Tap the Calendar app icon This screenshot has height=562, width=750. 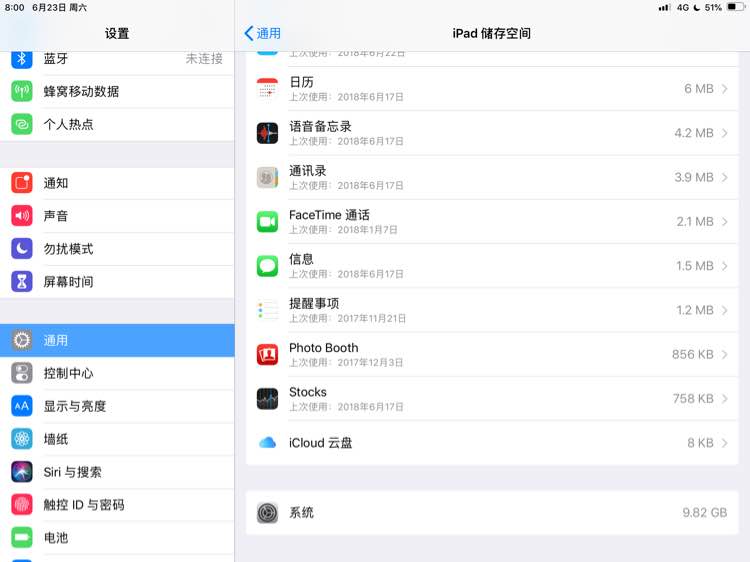pos(267,88)
